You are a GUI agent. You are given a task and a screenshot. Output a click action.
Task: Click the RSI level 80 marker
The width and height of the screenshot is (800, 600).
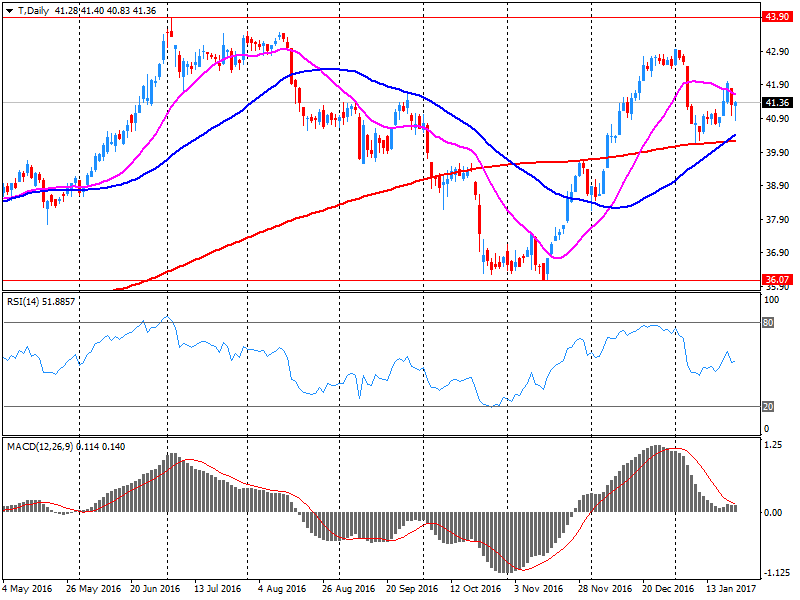pyautogui.click(x=768, y=322)
